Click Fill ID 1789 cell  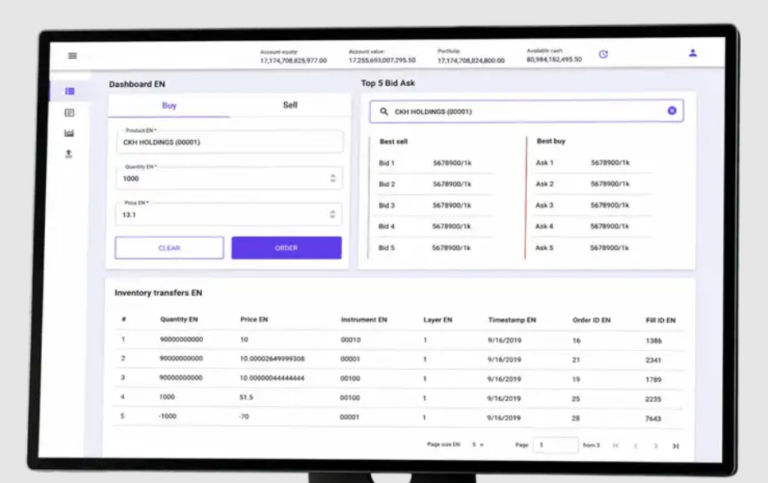coord(653,380)
